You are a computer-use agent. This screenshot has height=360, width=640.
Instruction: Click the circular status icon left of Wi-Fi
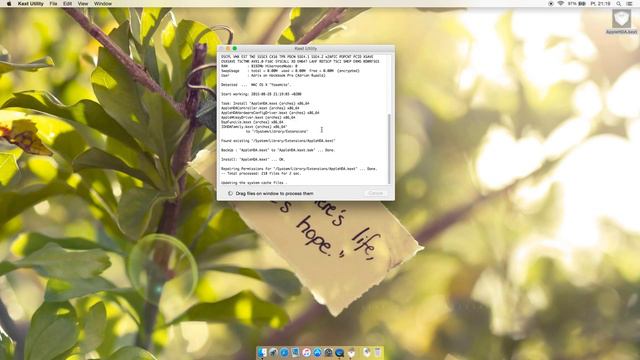(x=551, y=3)
